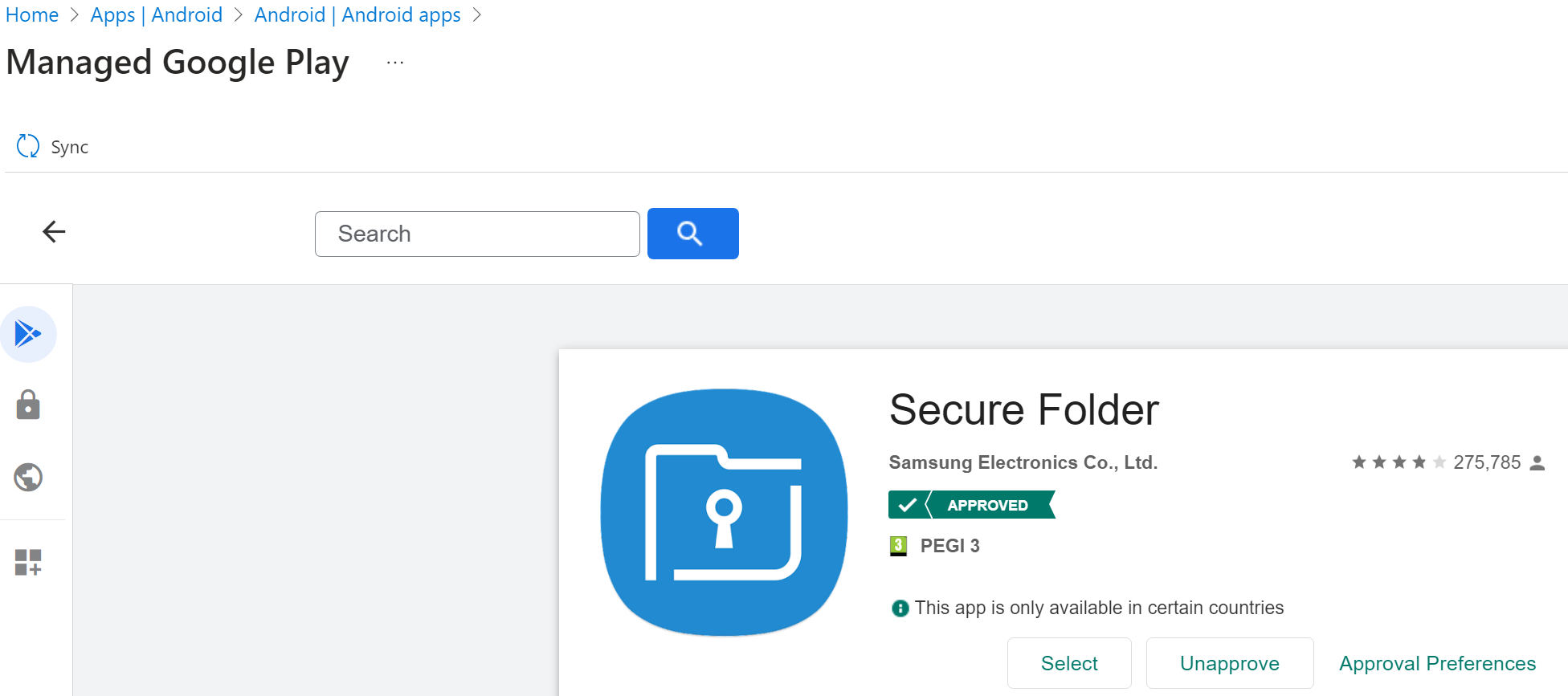Click the blue magnifier search button
The width and height of the screenshot is (1568, 696).
(692, 234)
